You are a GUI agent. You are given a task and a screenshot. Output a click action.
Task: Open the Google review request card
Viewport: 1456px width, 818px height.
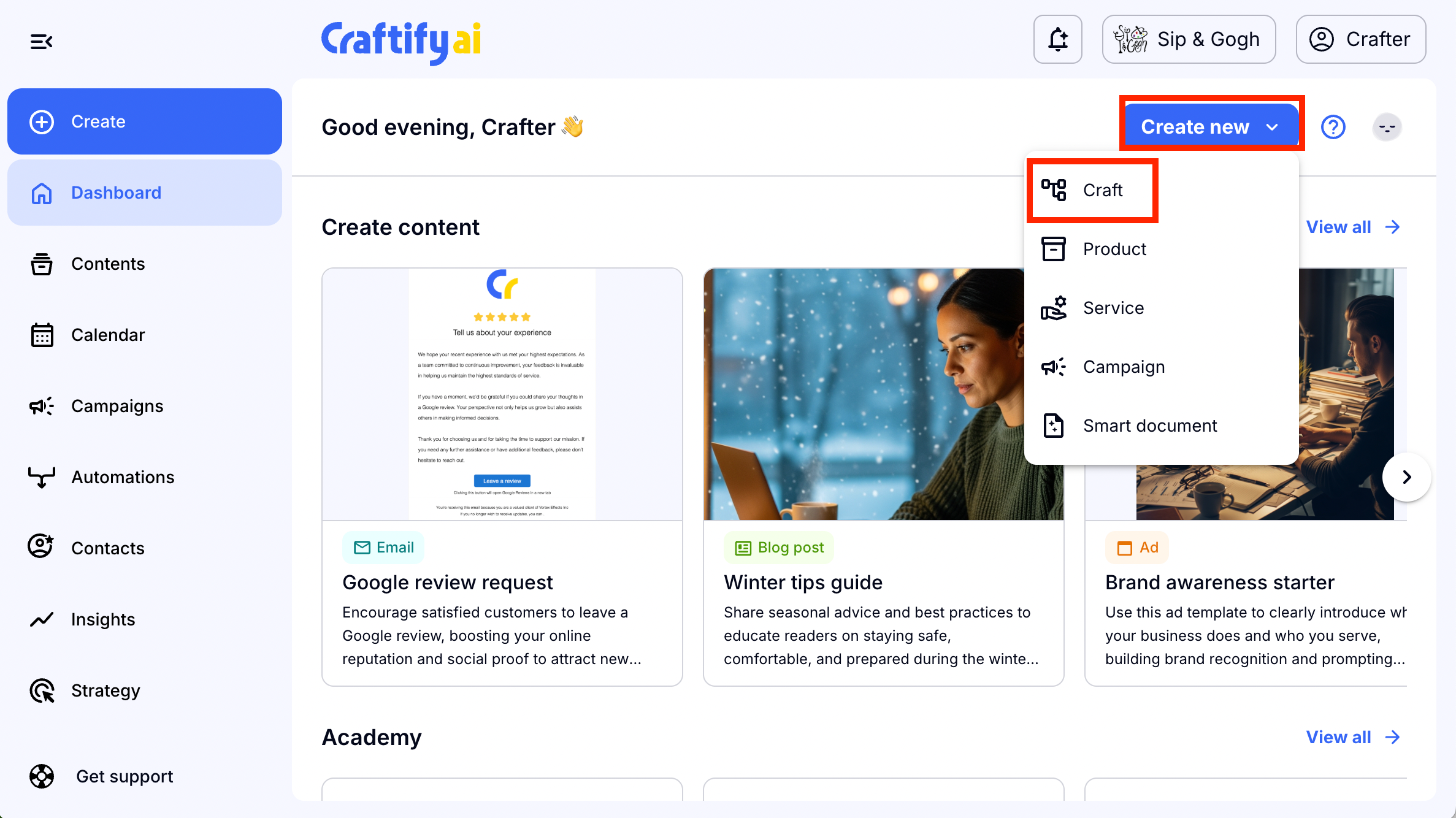click(x=502, y=477)
